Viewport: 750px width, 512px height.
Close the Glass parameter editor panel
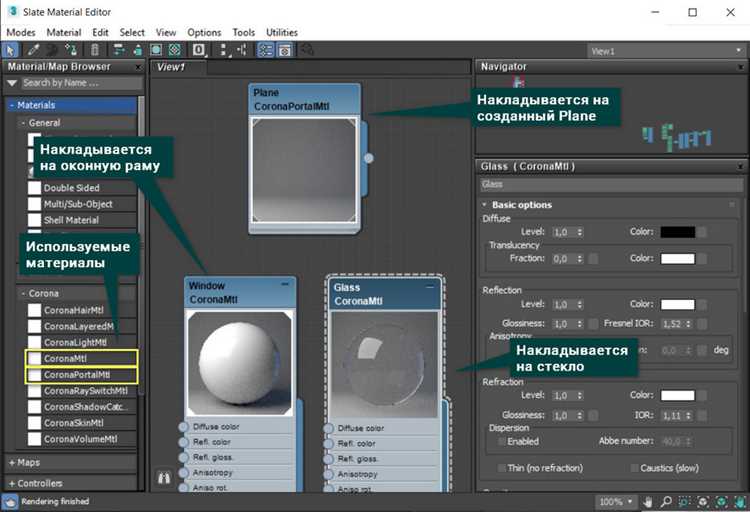pyautogui.click(x=740, y=167)
